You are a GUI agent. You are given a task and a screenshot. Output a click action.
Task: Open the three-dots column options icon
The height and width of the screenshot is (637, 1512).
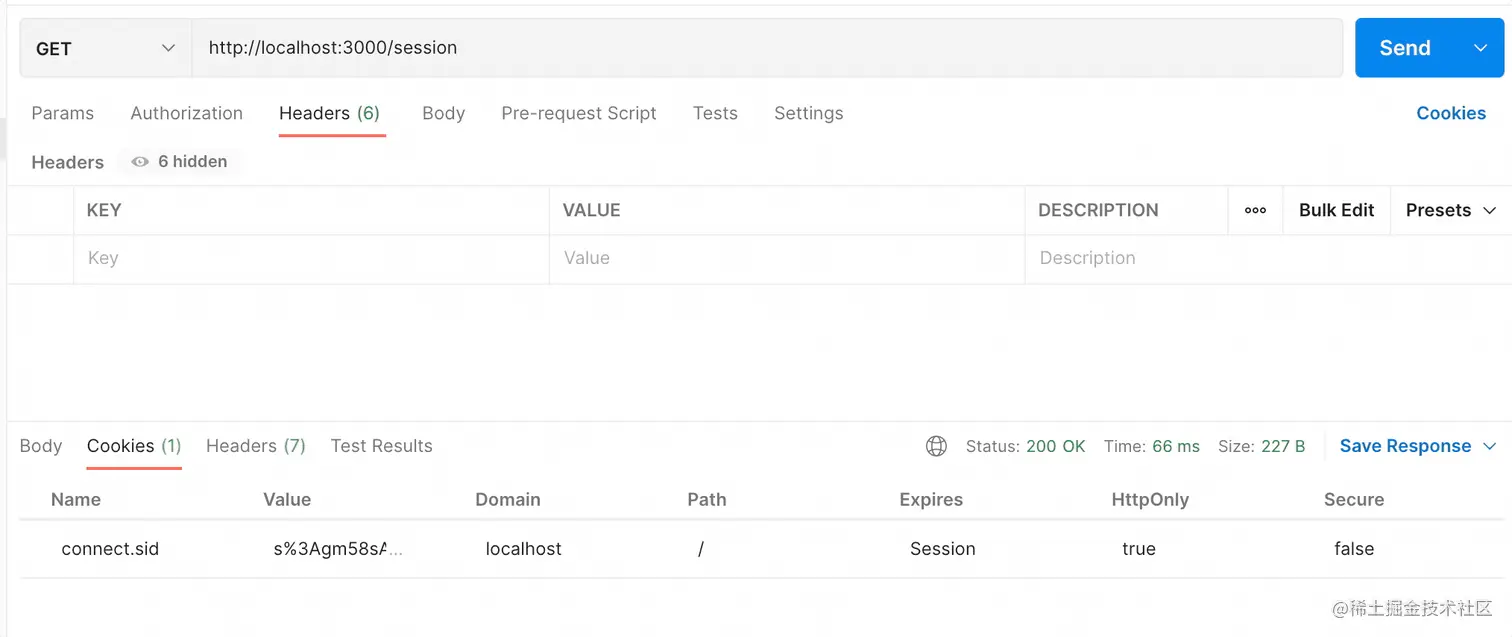1255,210
